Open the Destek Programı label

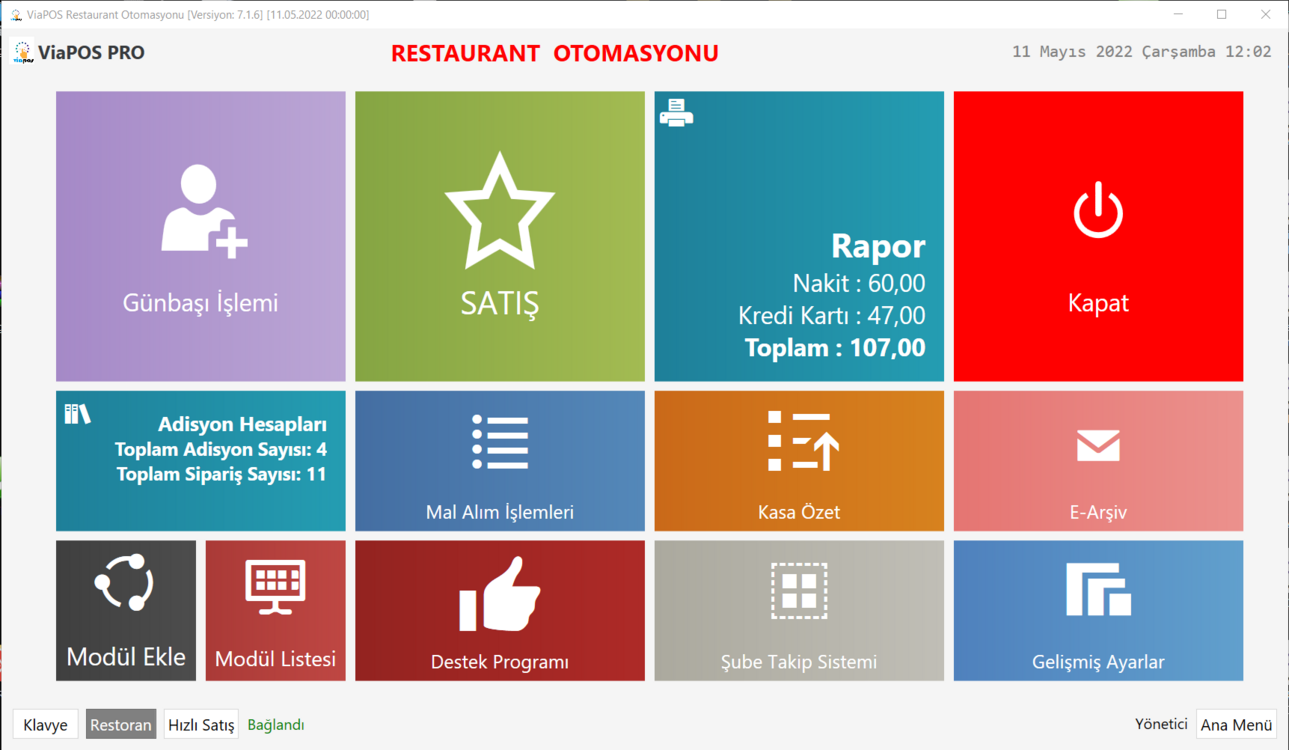click(500, 662)
